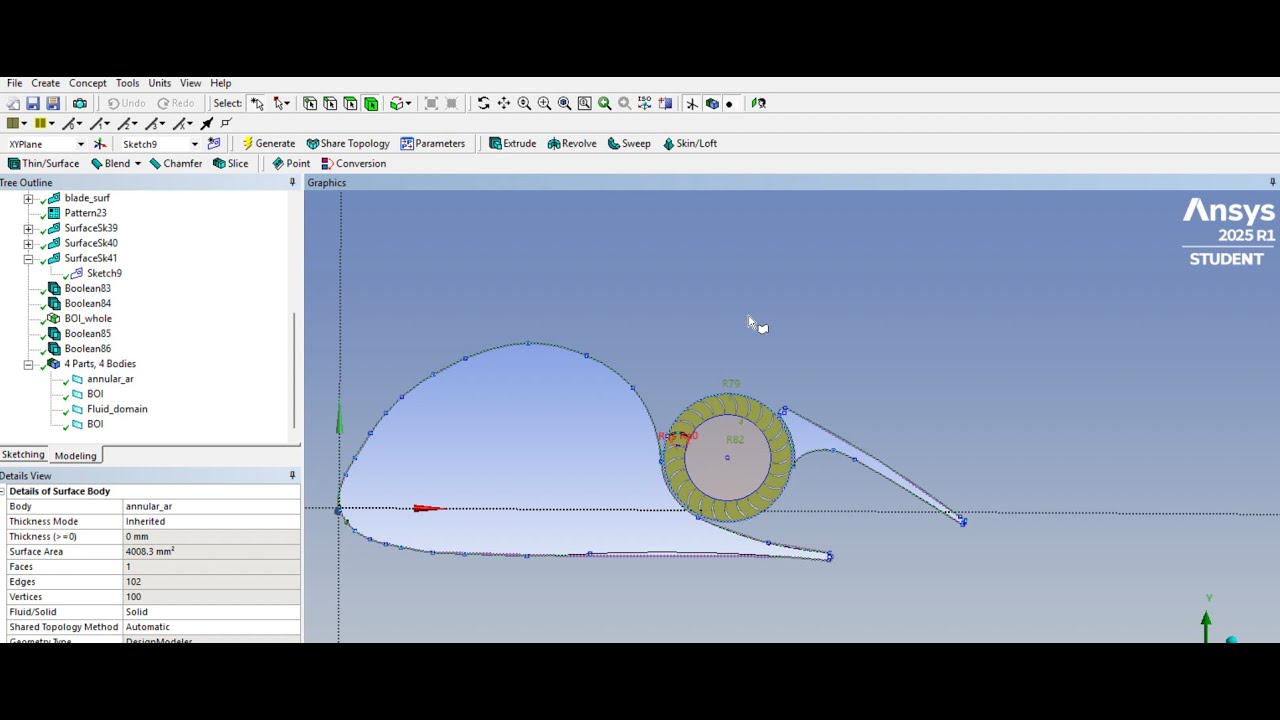The height and width of the screenshot is (720, 1280).
Task: Click the Conversion tool
Action: (353, 163)
